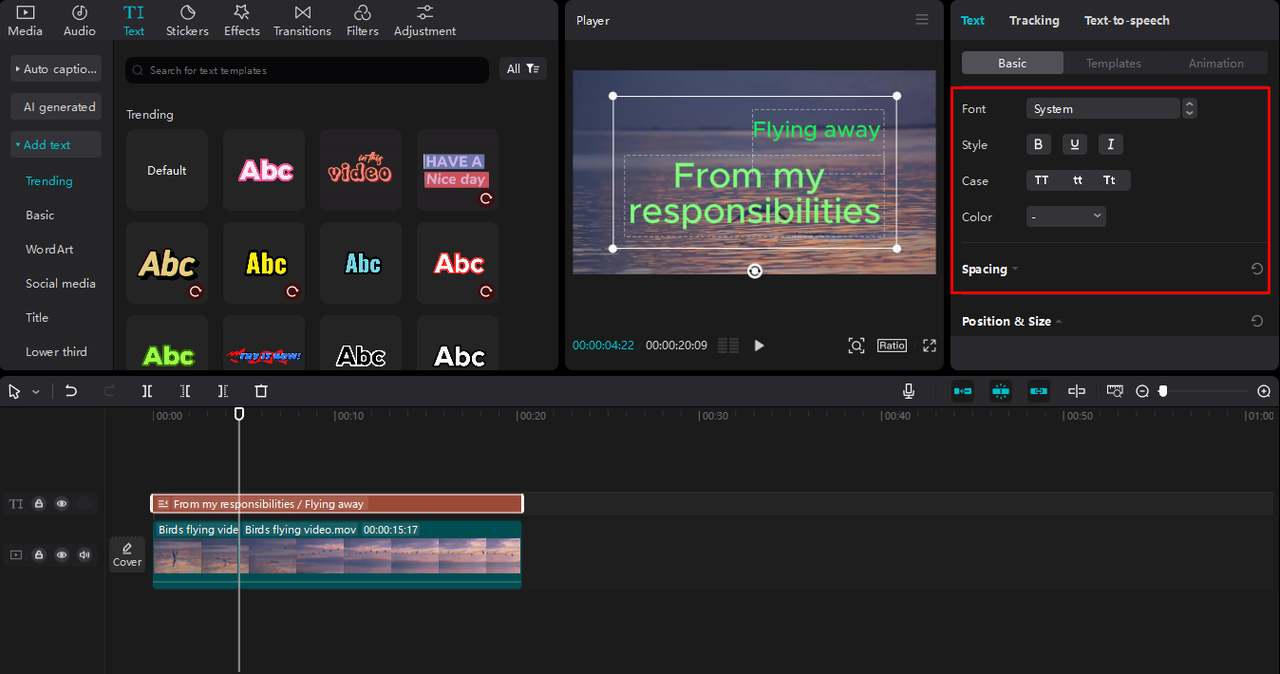Open the Filters panel
Image resolution: width=1280 pixels, height=674 pixels.
[362, 20]
